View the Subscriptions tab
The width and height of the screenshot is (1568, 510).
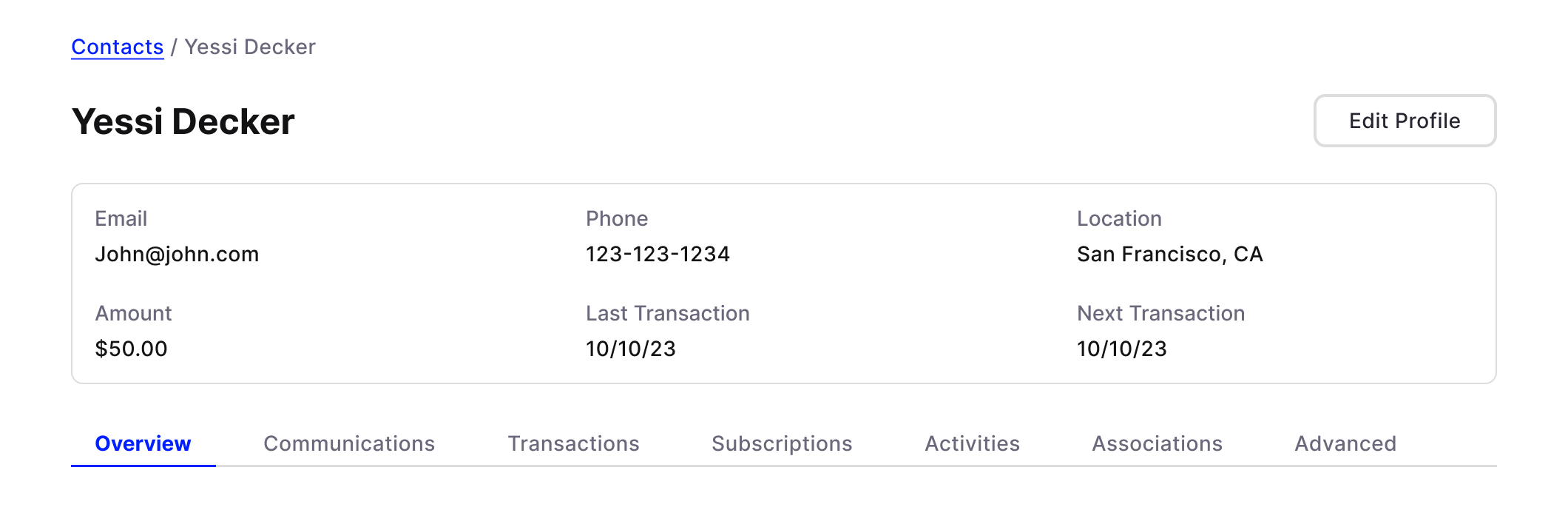[x=782, y=443]
